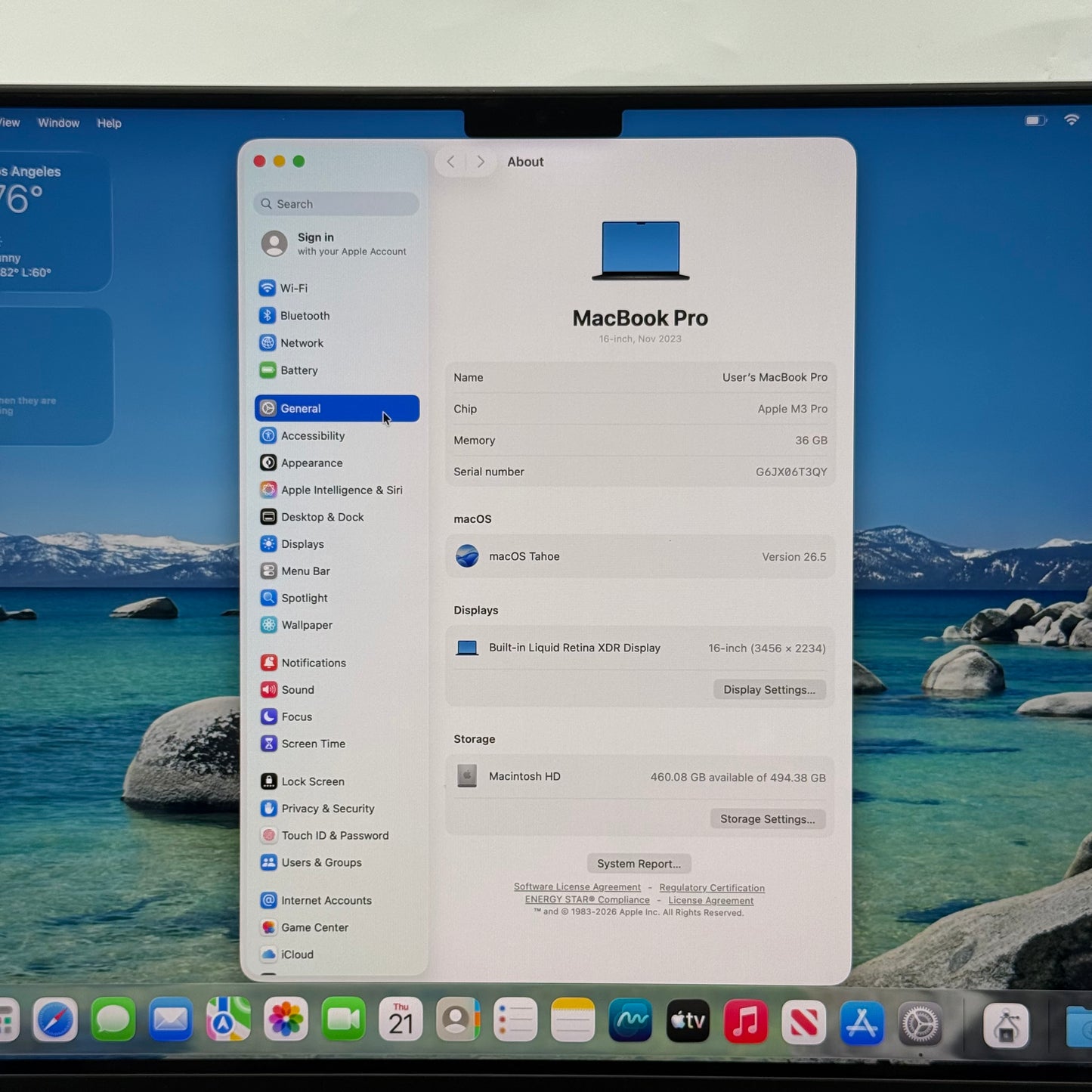Open the Window menu

tap(59, 123)
